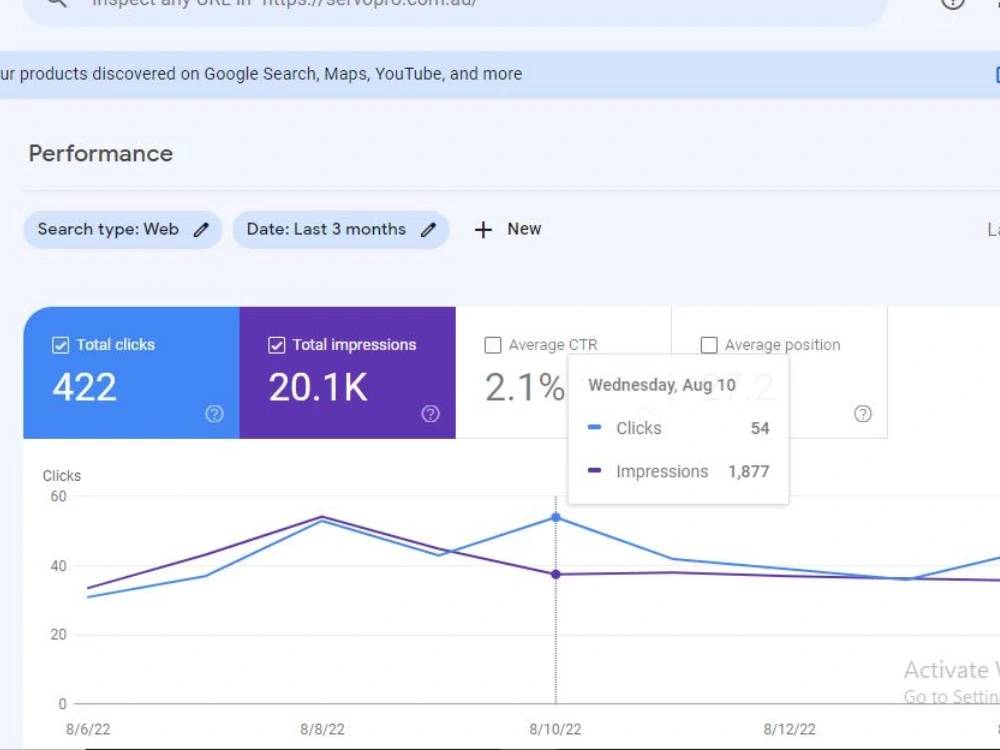Click pencil icon on Date: Last 3 months chip
Viewport: 1000px width, 750px height.
point(428,230)
